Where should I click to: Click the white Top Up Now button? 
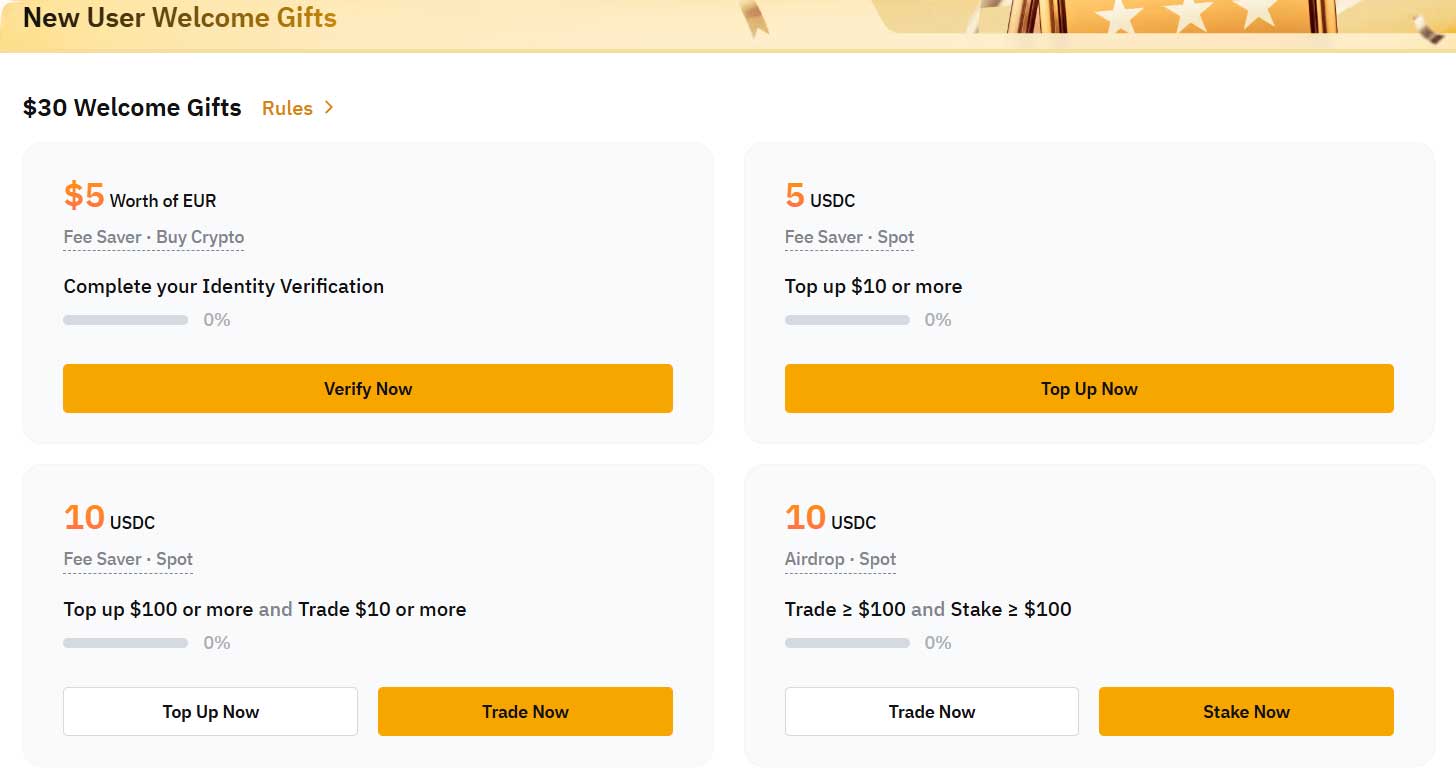[x=210, y=711]
